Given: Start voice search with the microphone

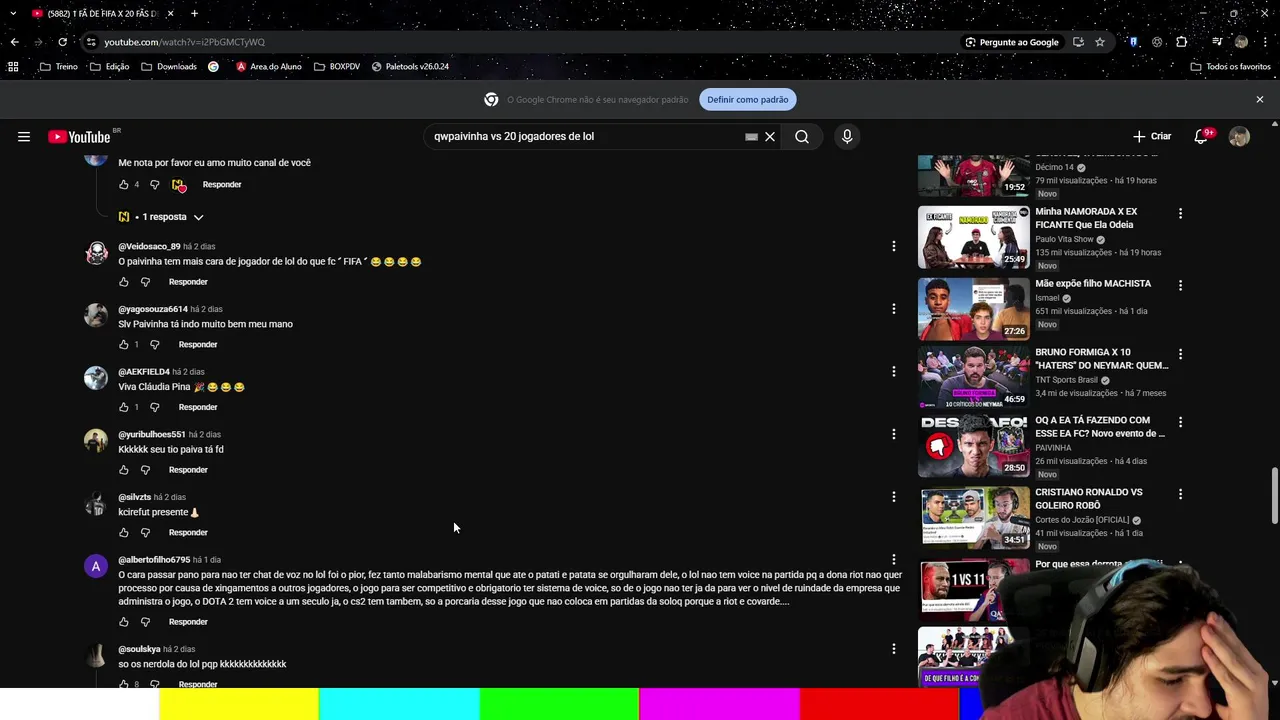Looking at the screenshot, I should (x=847, y=137).
